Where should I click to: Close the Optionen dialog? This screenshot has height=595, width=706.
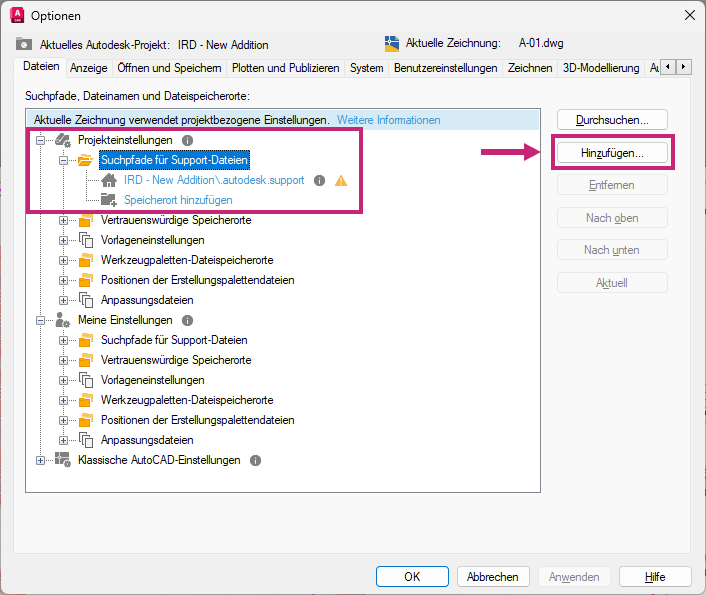[689, 15]
